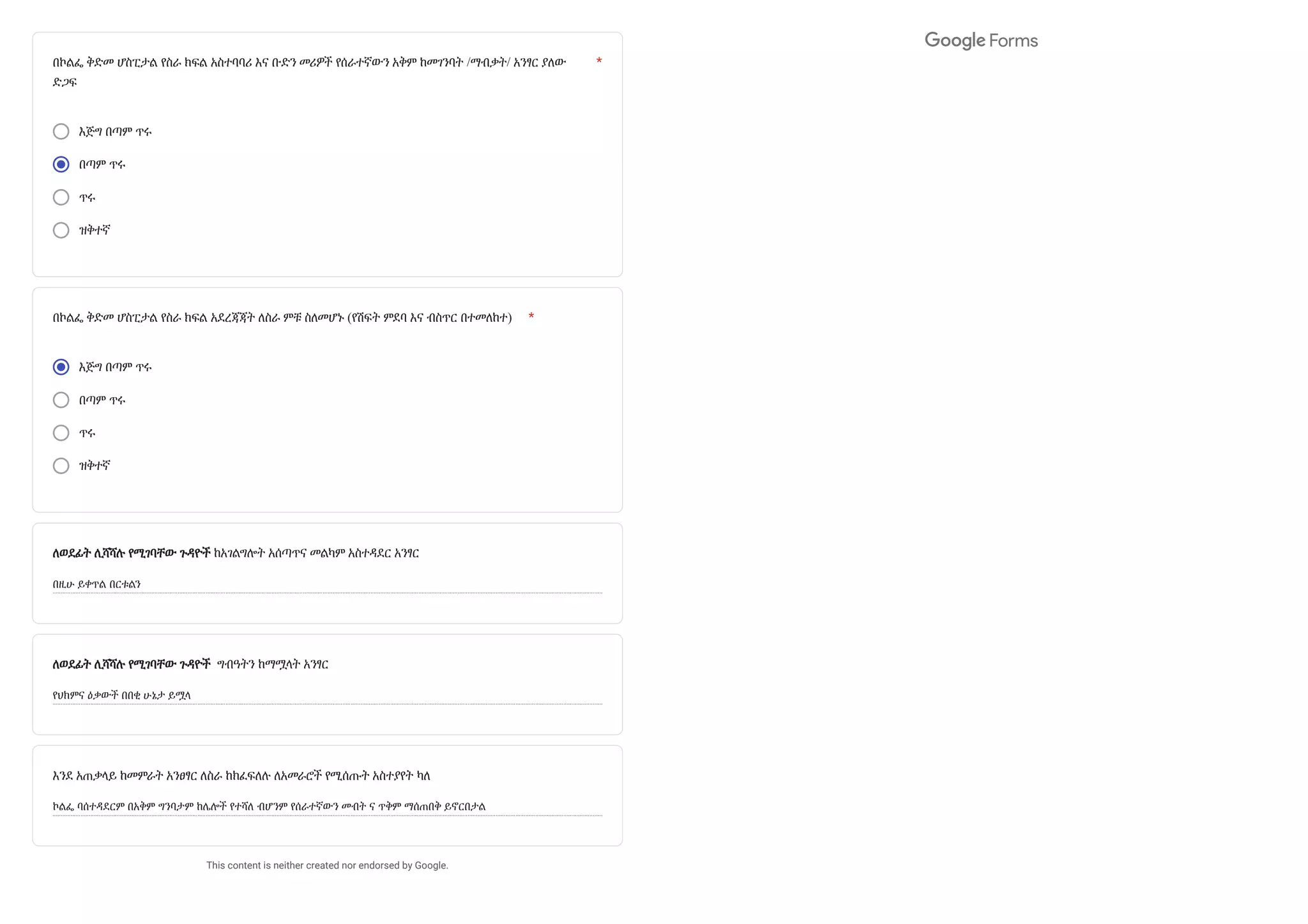Click the first question title text
This screenshot has height=924, width=1308.
point(309,72)
